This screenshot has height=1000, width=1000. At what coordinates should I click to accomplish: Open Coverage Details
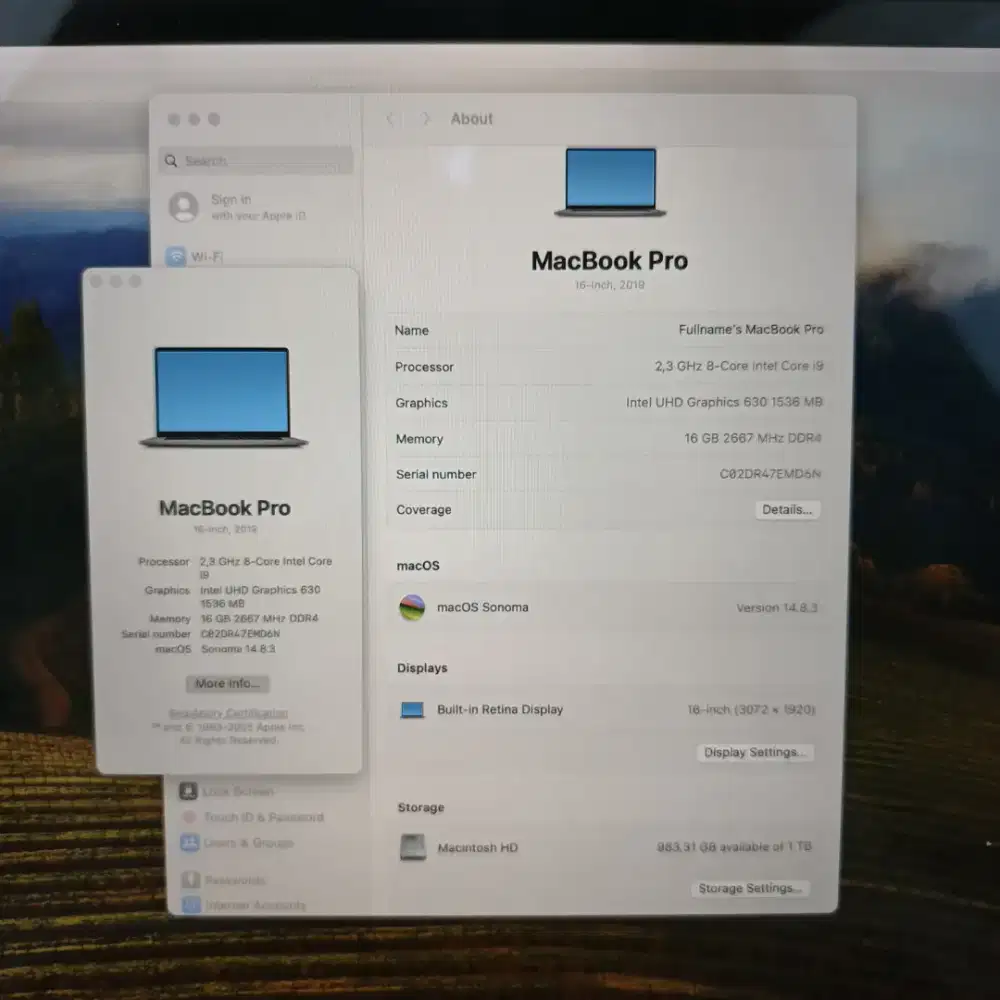coord(788,510)
